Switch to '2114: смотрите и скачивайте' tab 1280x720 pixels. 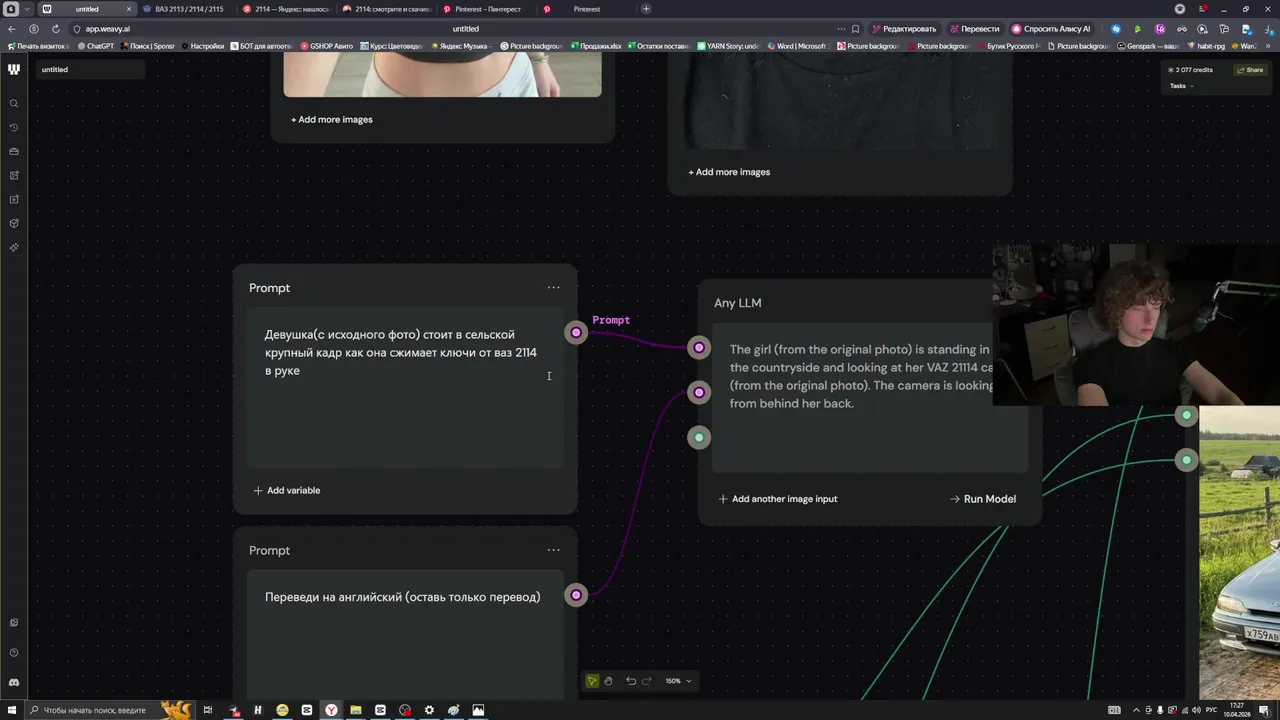click(386, 9)
